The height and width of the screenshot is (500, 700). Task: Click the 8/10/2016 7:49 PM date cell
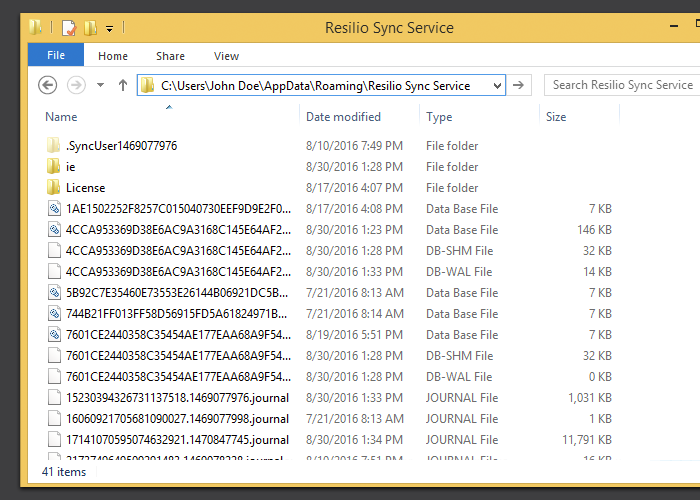354,146
